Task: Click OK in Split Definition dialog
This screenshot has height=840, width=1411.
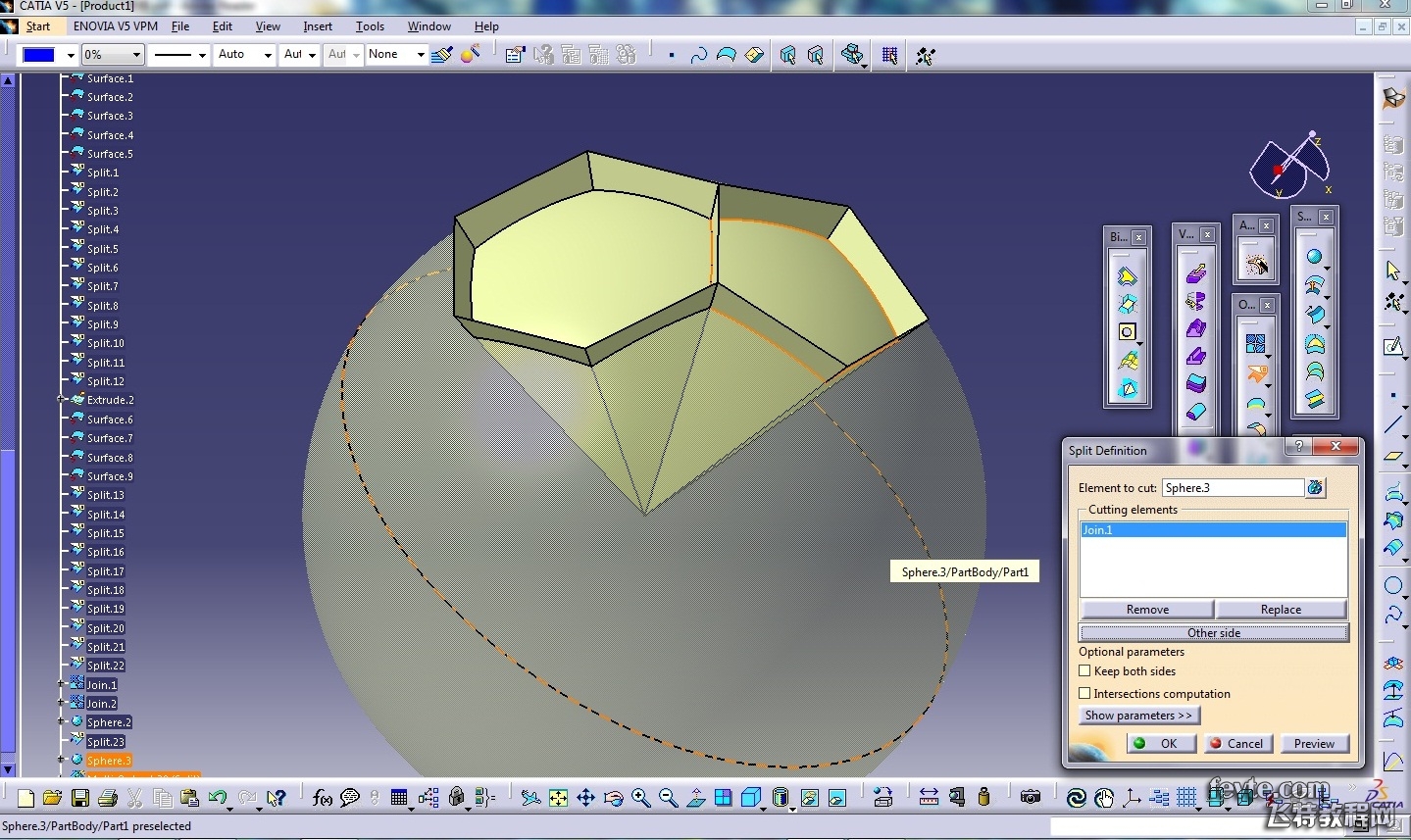Action: pos(1161,743)
